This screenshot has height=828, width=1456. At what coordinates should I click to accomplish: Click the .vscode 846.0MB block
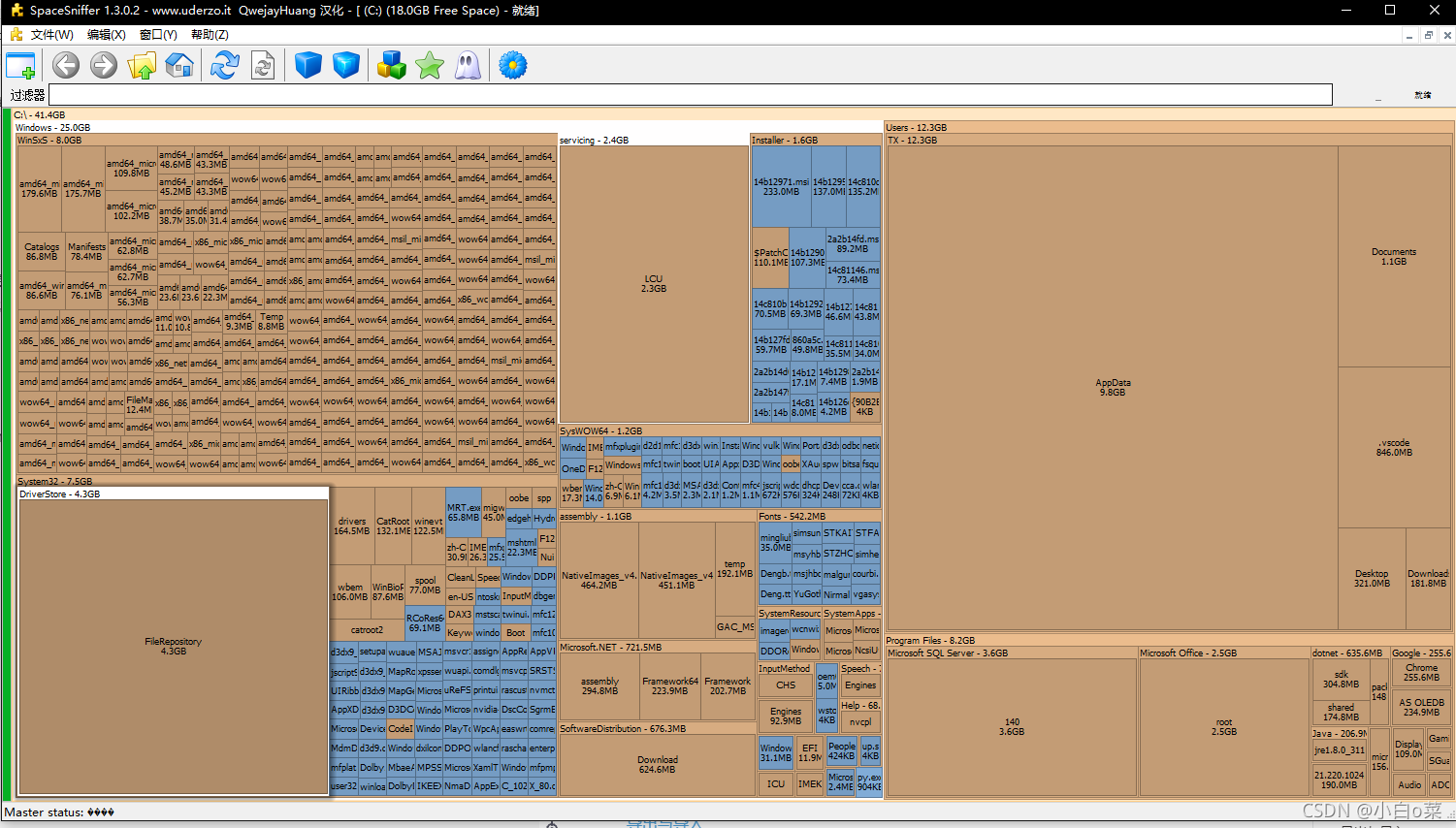click(x=1394, y=447)
